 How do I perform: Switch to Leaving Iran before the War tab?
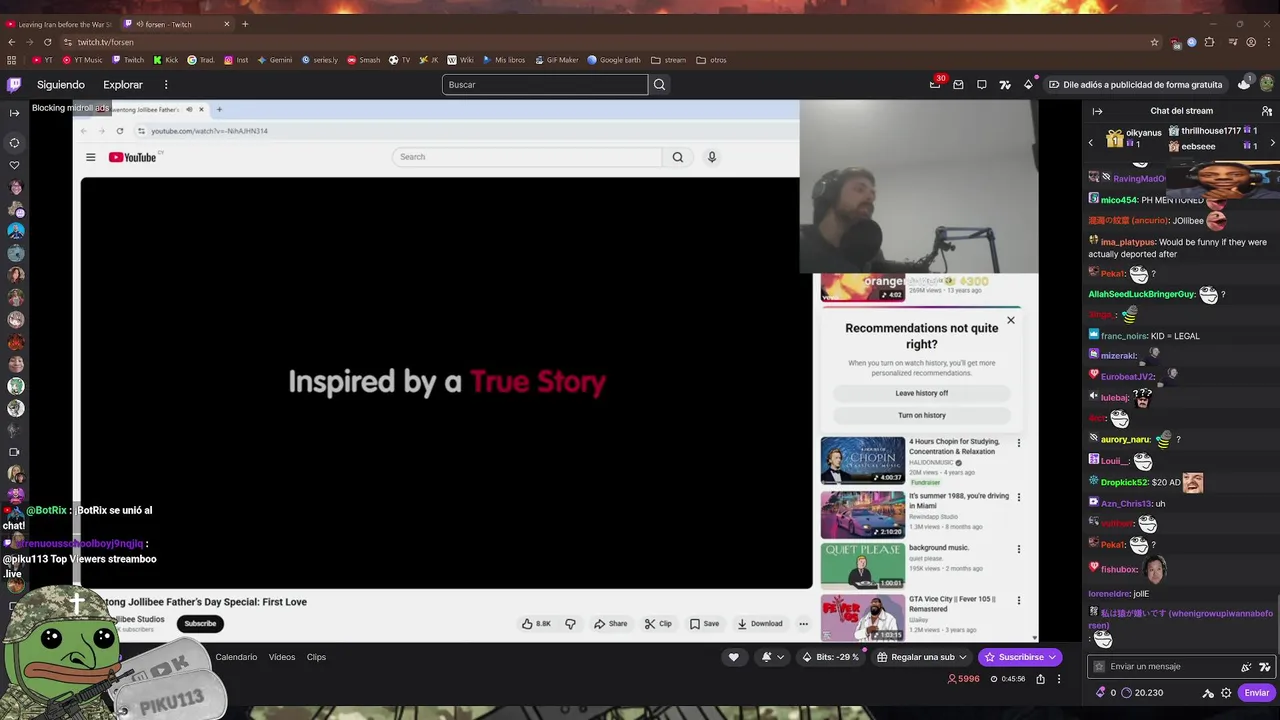[x=60, y=24]
